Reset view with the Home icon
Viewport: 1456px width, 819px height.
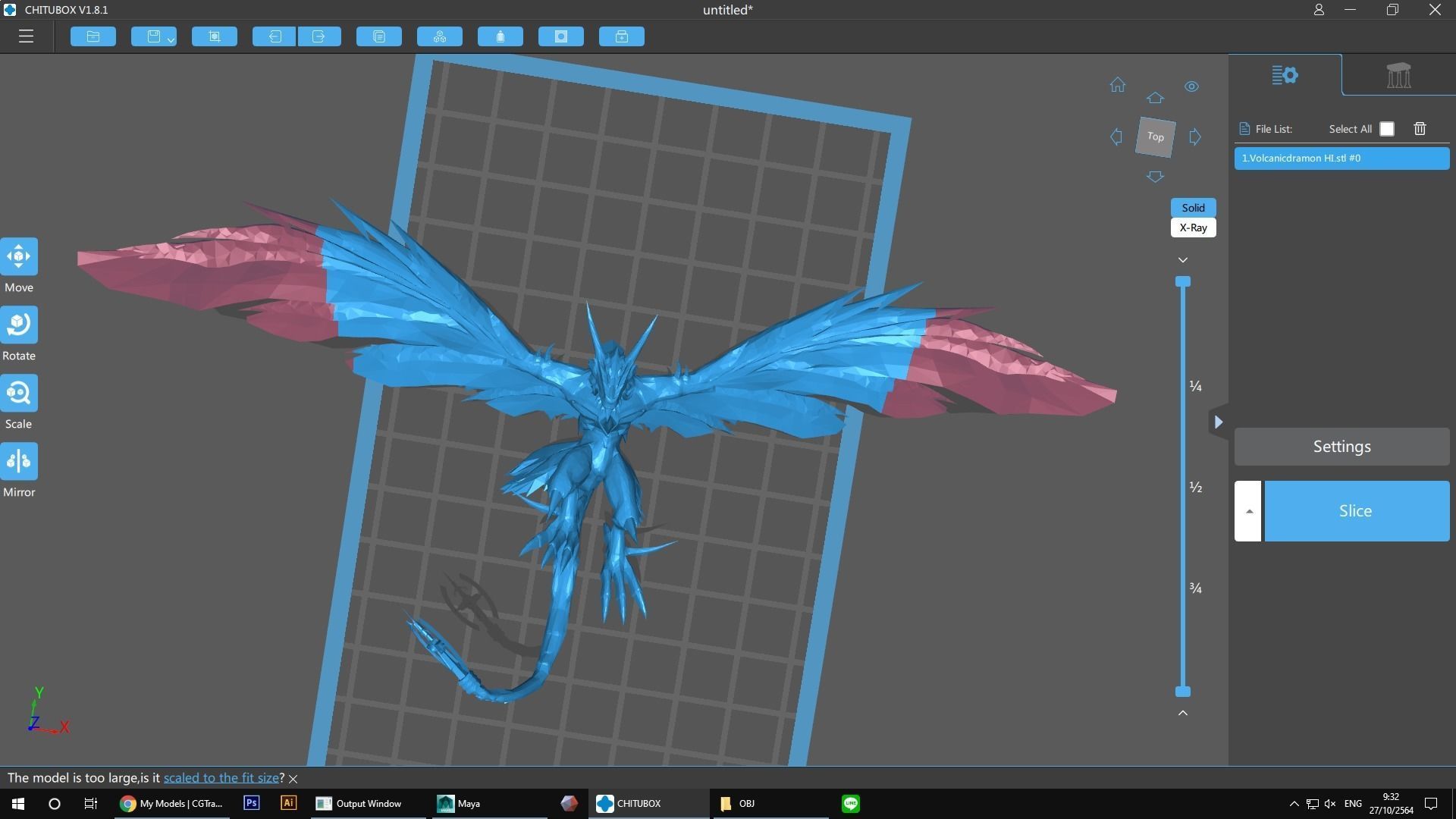pyautogui.click(x=1118, y=85)
